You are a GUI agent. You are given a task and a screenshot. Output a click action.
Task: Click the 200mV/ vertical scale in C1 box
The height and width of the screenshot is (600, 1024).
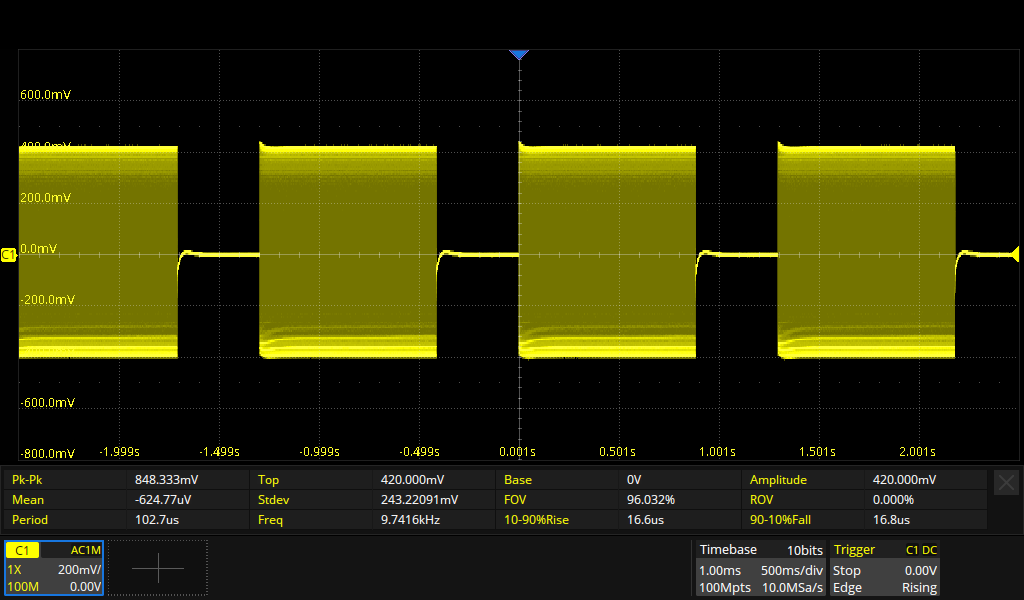point(78,569)
